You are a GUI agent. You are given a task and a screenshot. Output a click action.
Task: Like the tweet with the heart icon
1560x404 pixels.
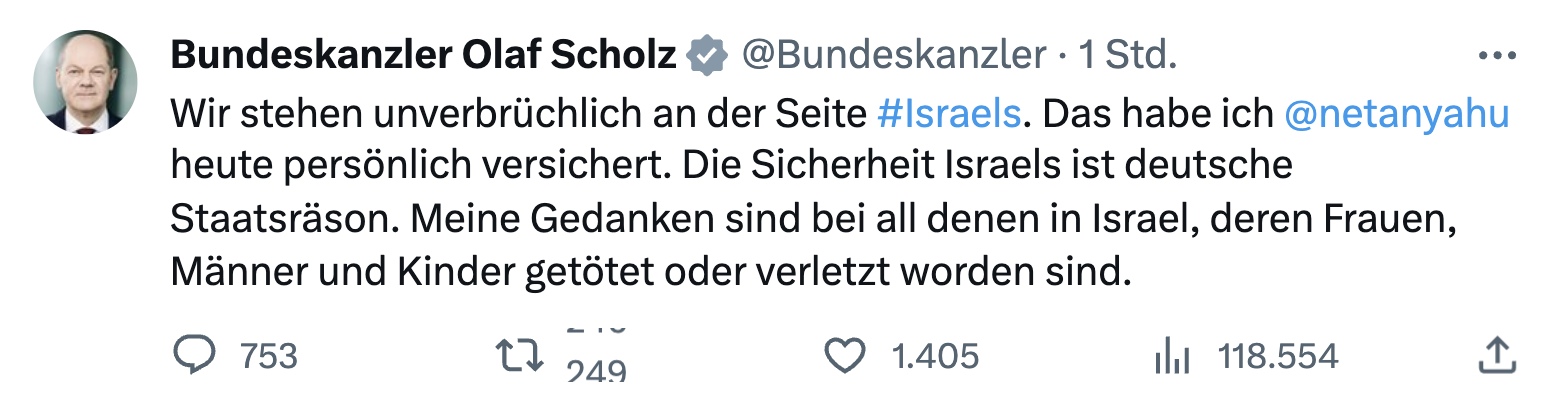843,355
